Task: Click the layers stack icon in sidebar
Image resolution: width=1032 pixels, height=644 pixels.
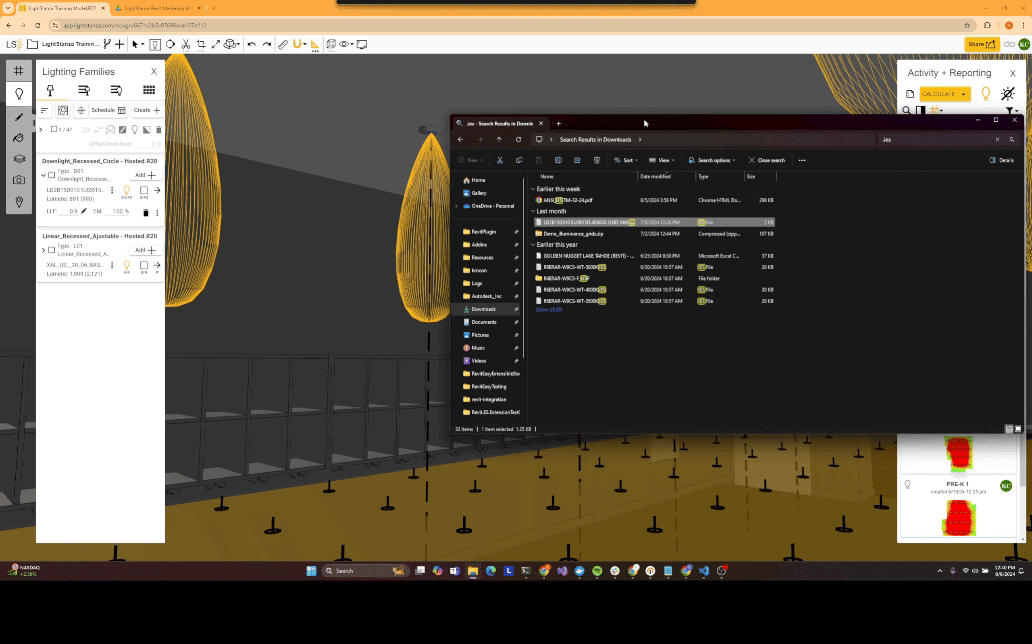Action: 18,159
